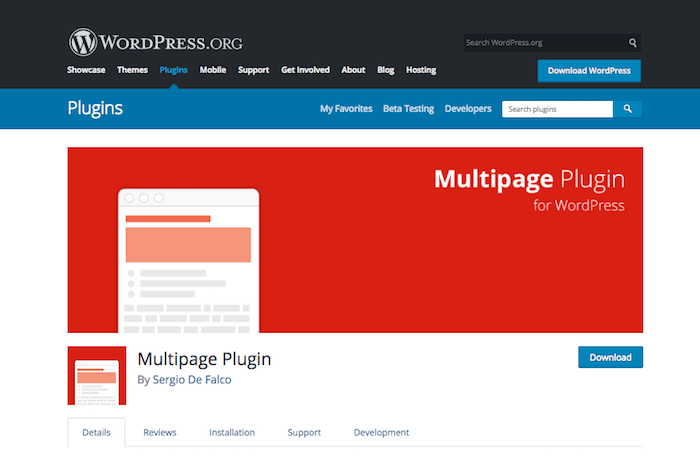The height and width of the screenshot is (464, 700).
Task: Open the Hosting menu item
Action: 421,70
